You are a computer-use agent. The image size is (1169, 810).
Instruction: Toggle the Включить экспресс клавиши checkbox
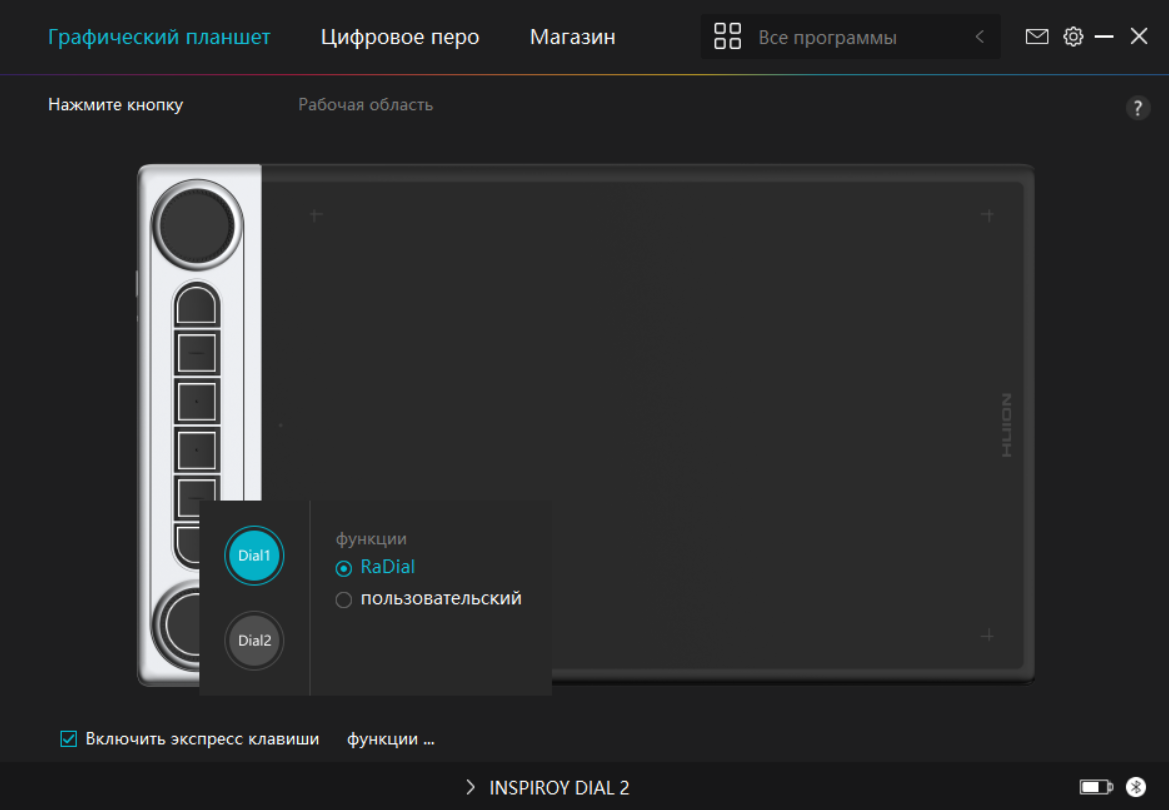[69, 739]
